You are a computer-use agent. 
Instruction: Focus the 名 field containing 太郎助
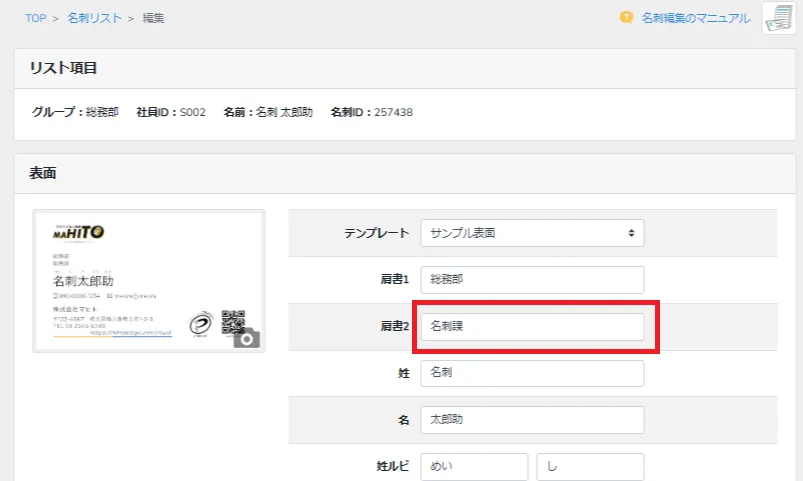[x=532, y=420]
